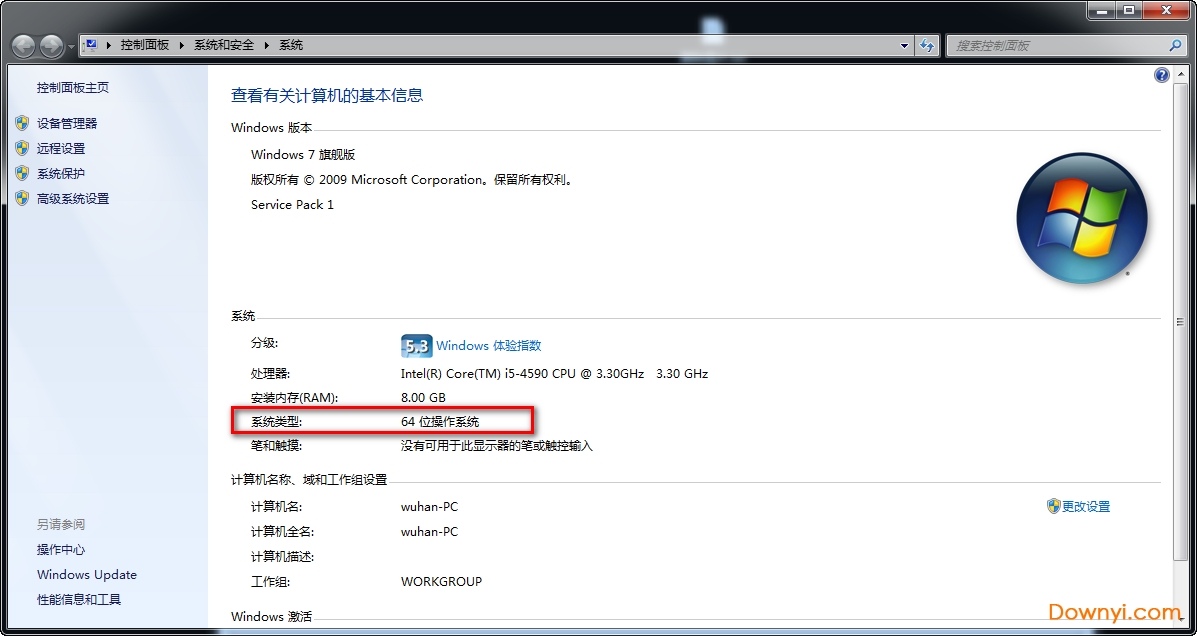Expand the arrow after 系统和安全 breadcrumb
This screenshot has width=1197, height=636.
pos(267,45)
